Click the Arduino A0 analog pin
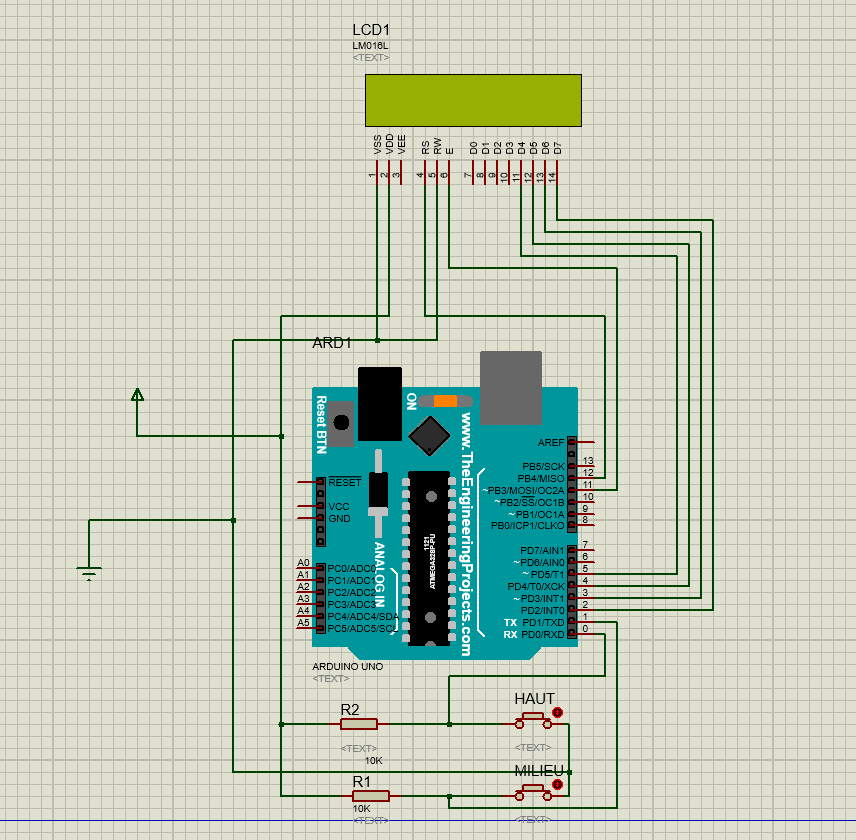The width and height of the screenshot is (856, 840). 310,568
